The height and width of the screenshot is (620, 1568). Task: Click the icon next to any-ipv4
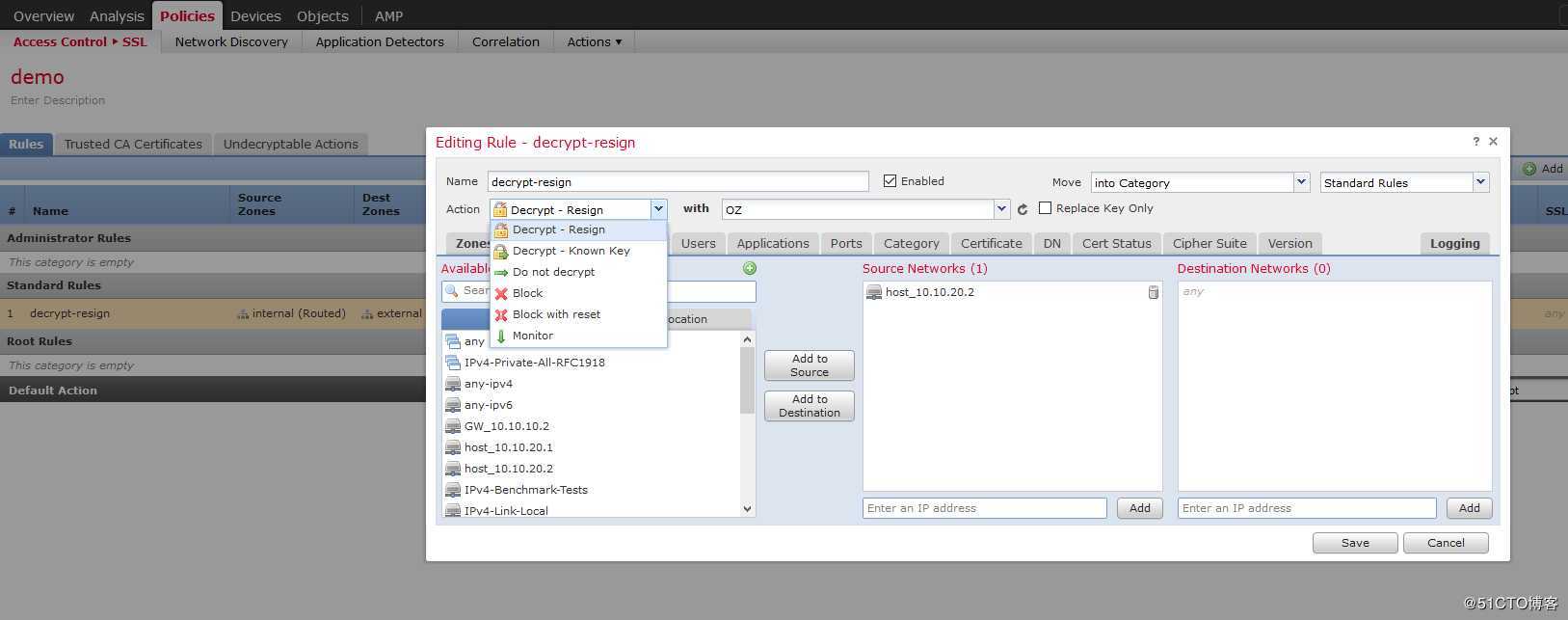tap(453, 384)
